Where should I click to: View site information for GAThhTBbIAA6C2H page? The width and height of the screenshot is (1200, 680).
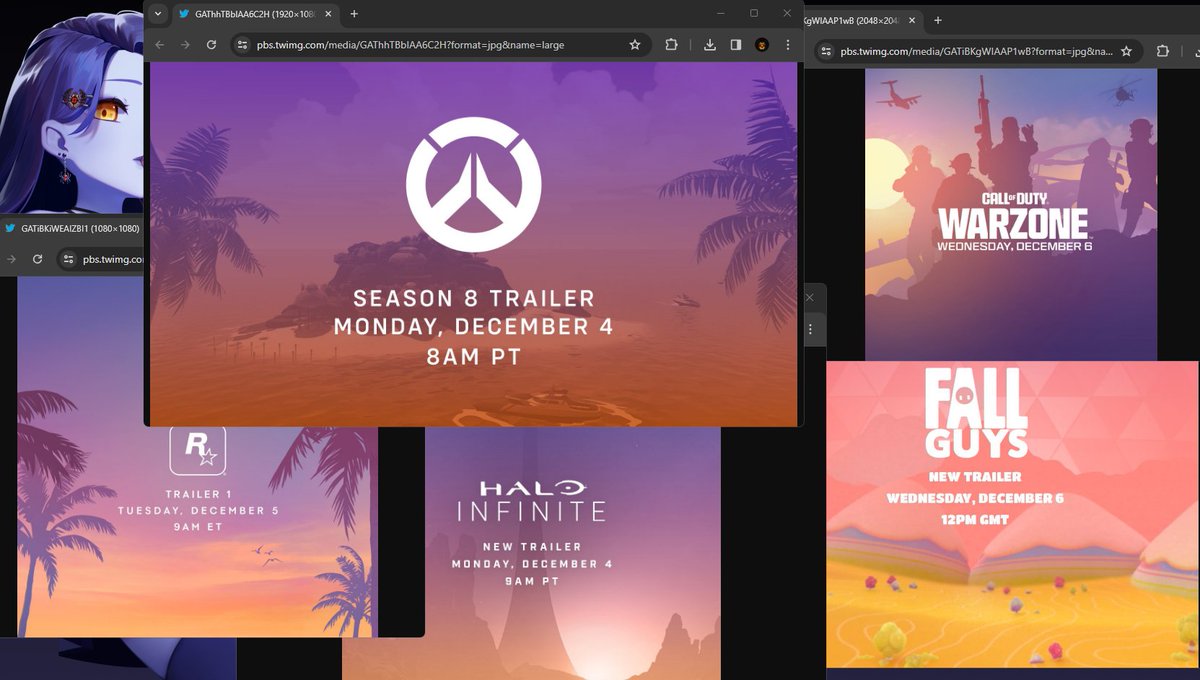click(x=241, y=45)
